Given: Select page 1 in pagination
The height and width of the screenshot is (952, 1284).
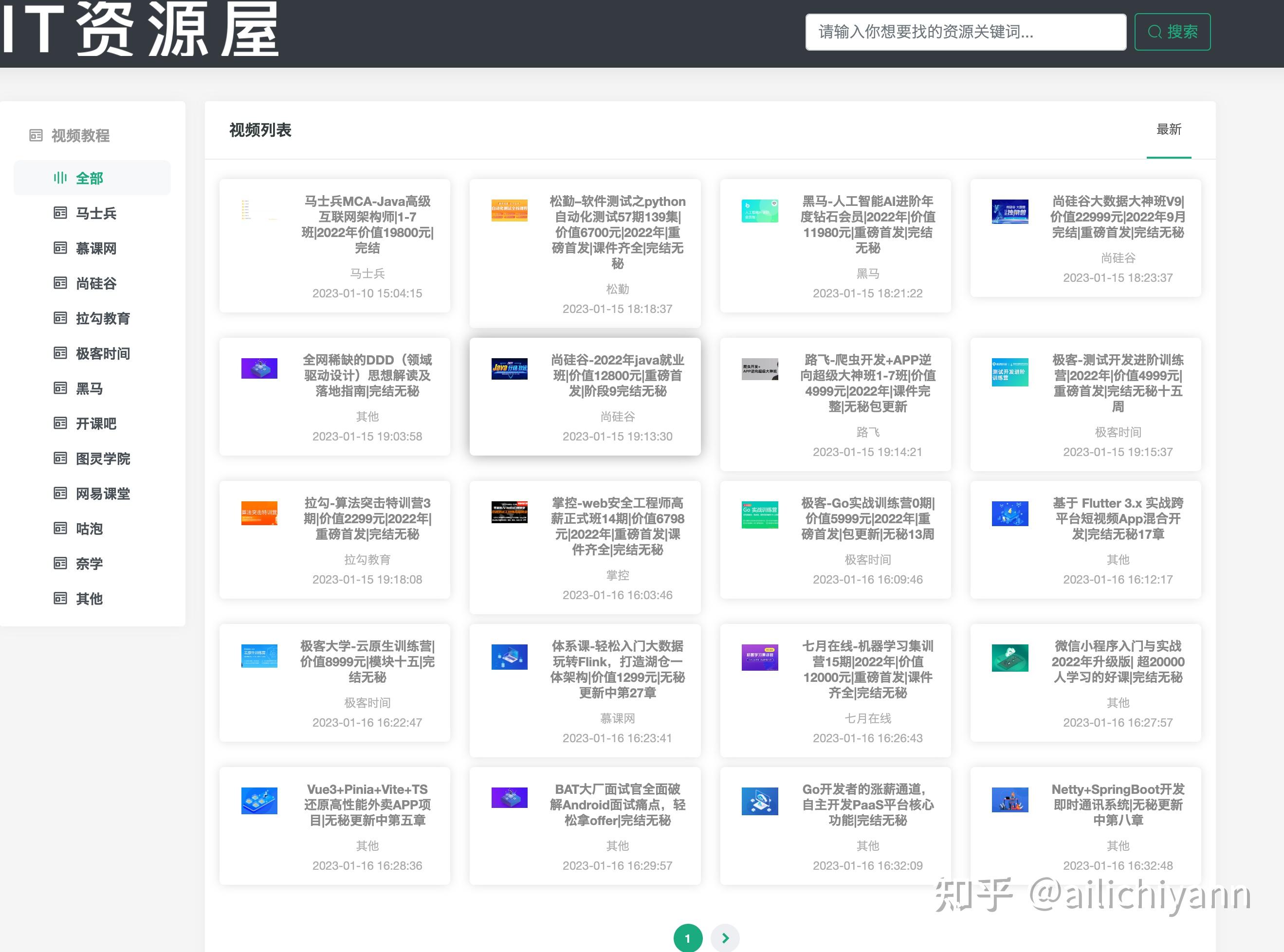Looking at the screenshot, I should click(x=688, y=938).
